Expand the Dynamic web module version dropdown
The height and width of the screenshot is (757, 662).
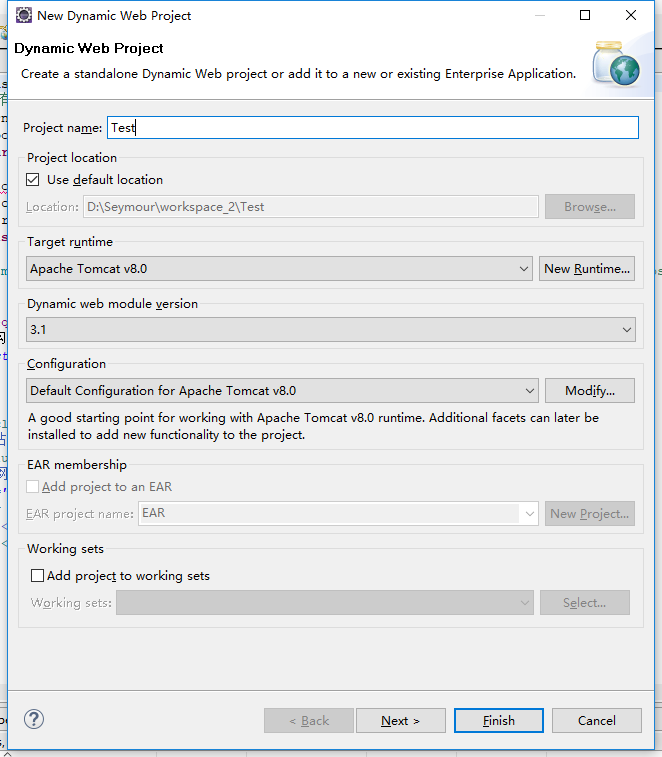coord(331,330)
